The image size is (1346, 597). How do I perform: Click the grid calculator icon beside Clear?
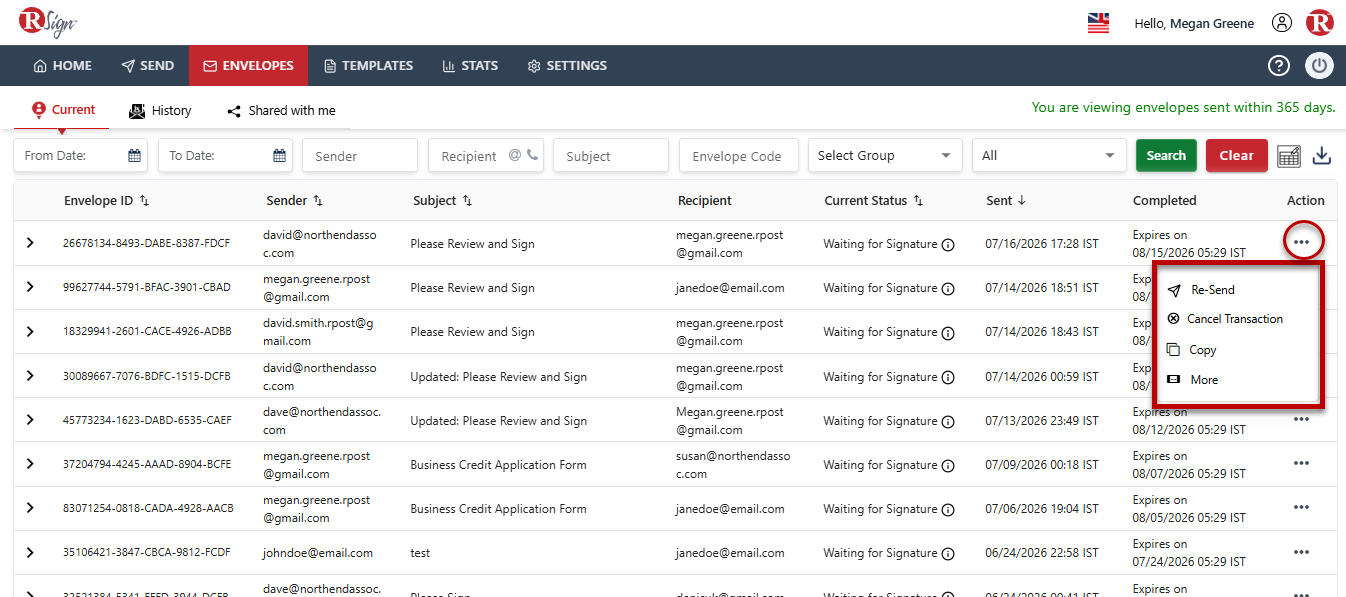click(1289, 156)
